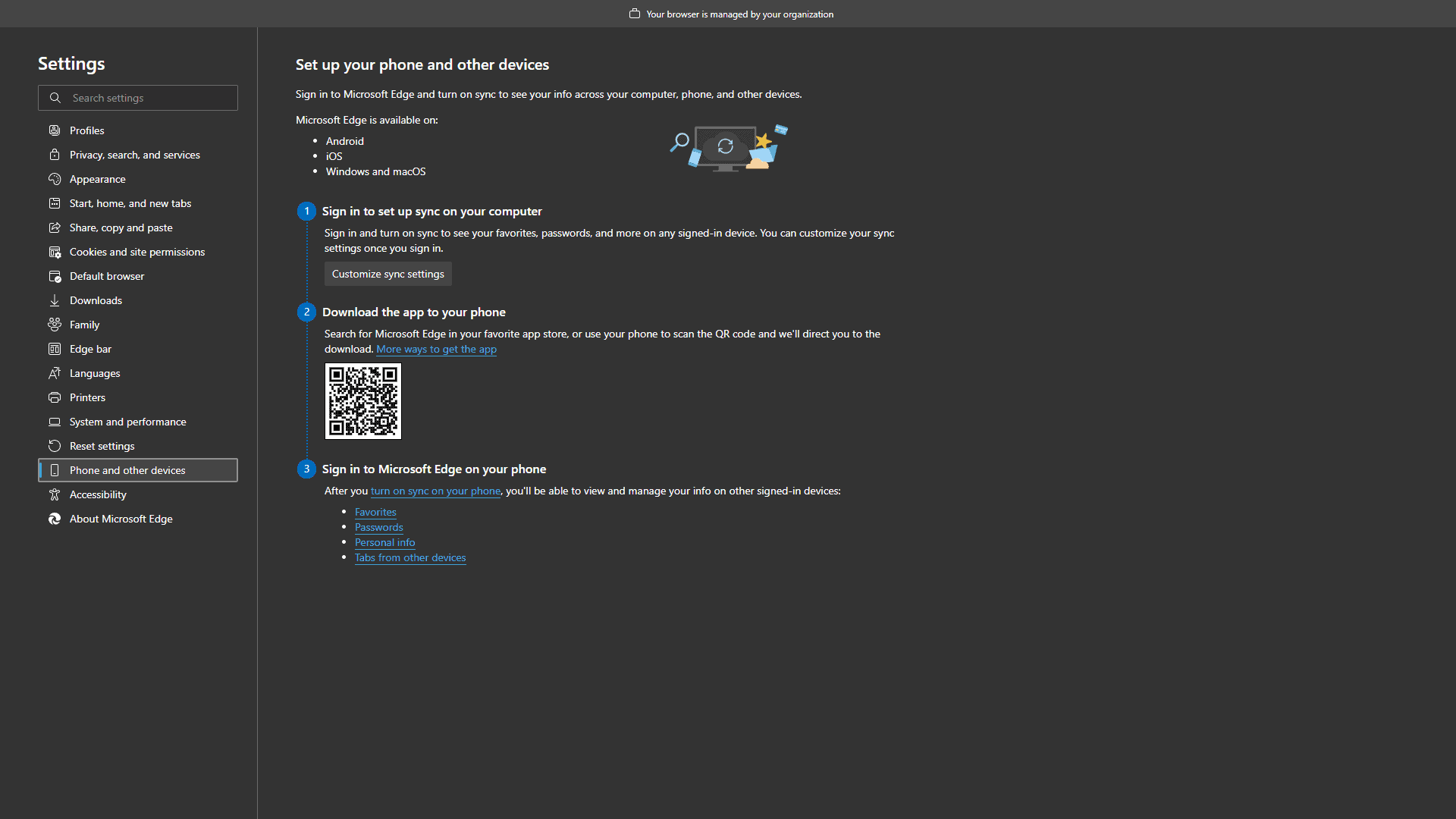This screenshot has height=819, width=1456.
Task: Open System and performance settings
Action: tap(138, 422)
